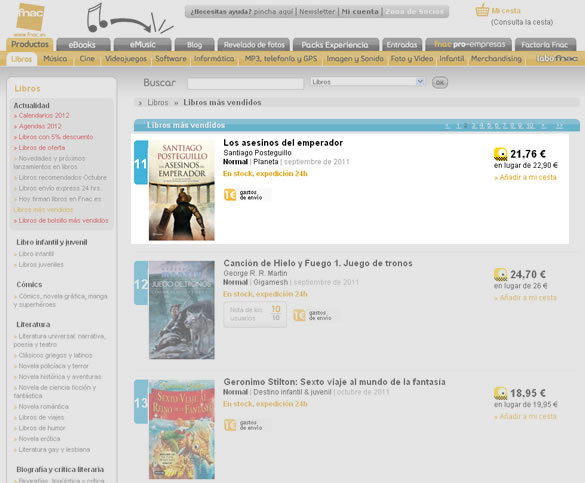Switch to the eBooks tab
This screenshot has width=585, height=483.
(x=83, y=44)
